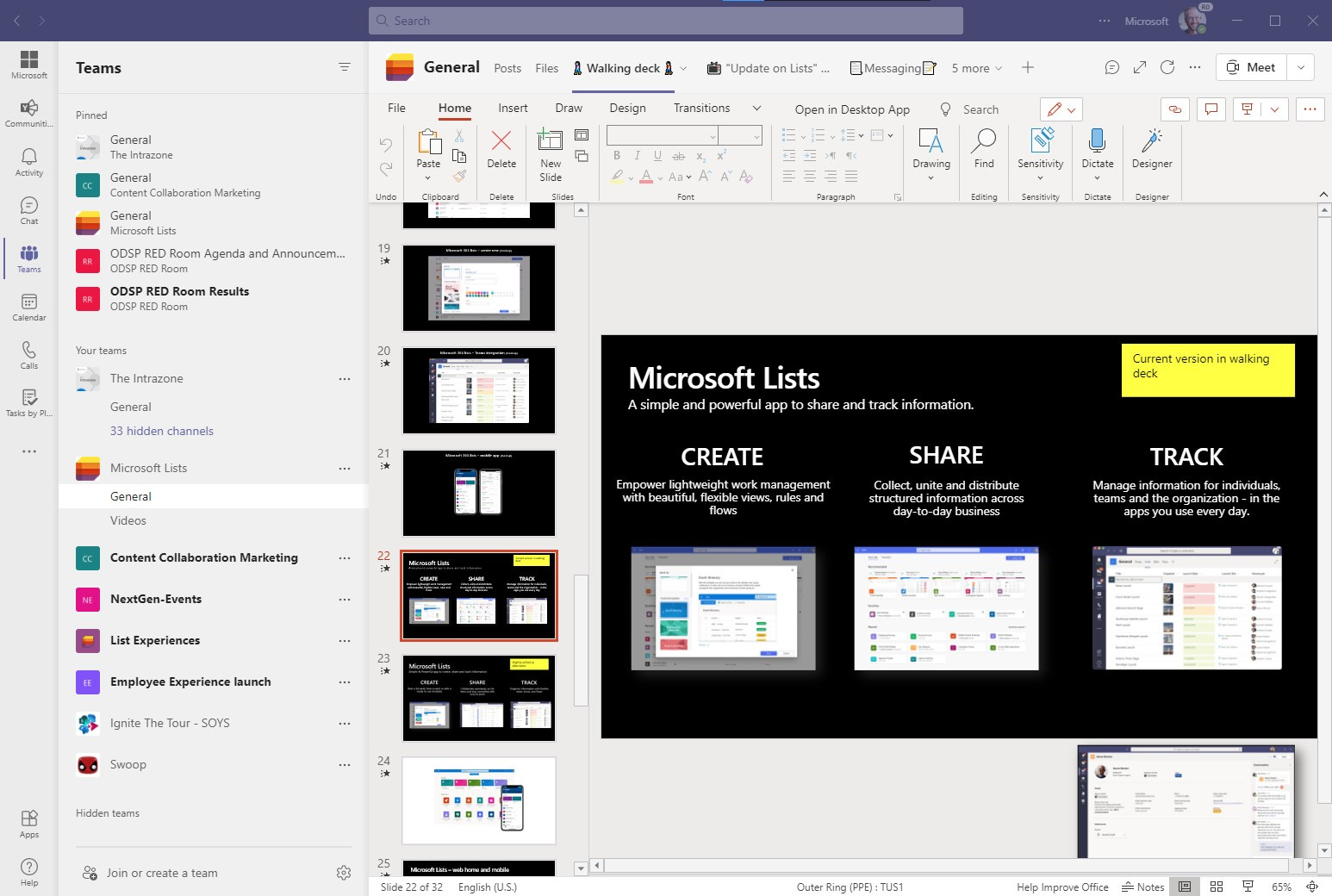1332x896 pixels.
Task: Click the copy link button
Action: [1174, 109]
